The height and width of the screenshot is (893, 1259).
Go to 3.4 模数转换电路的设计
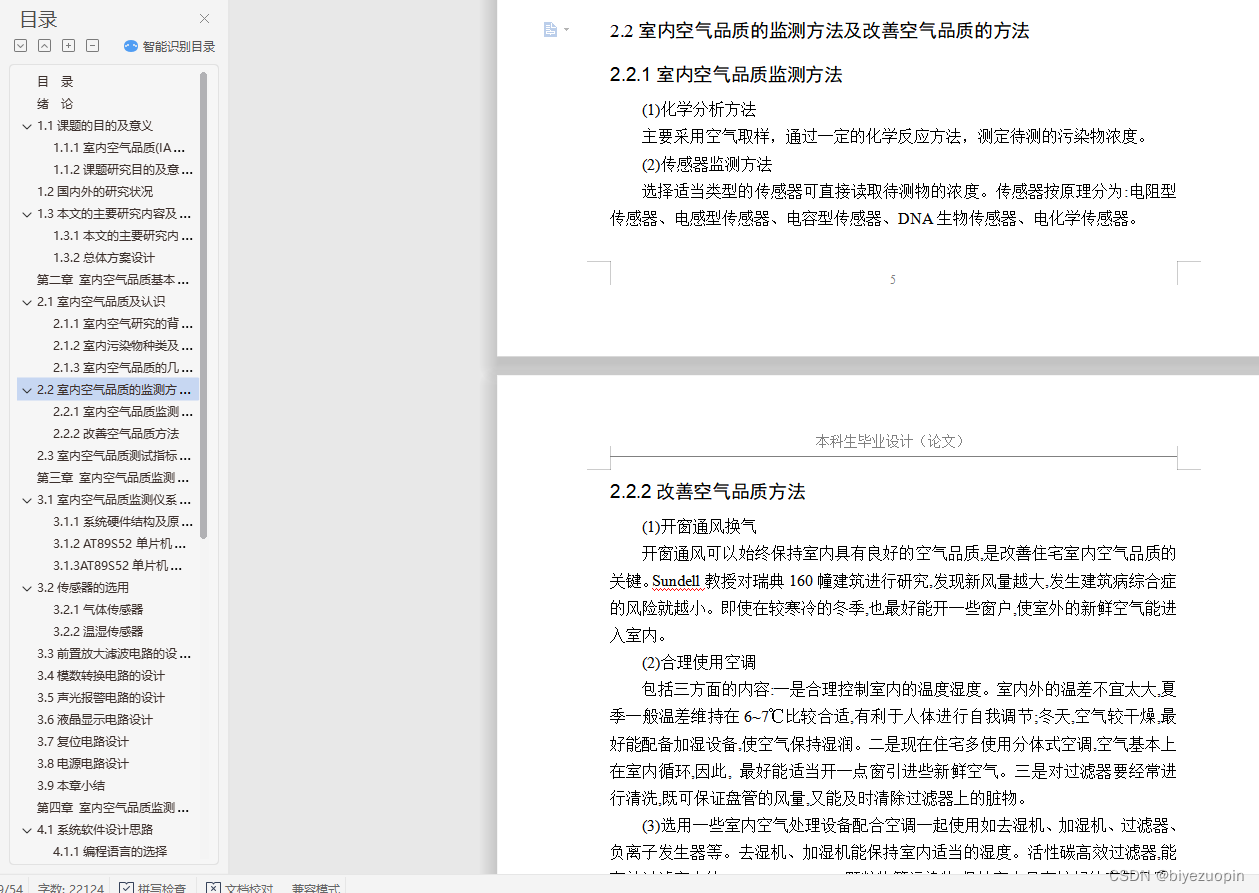101,676
